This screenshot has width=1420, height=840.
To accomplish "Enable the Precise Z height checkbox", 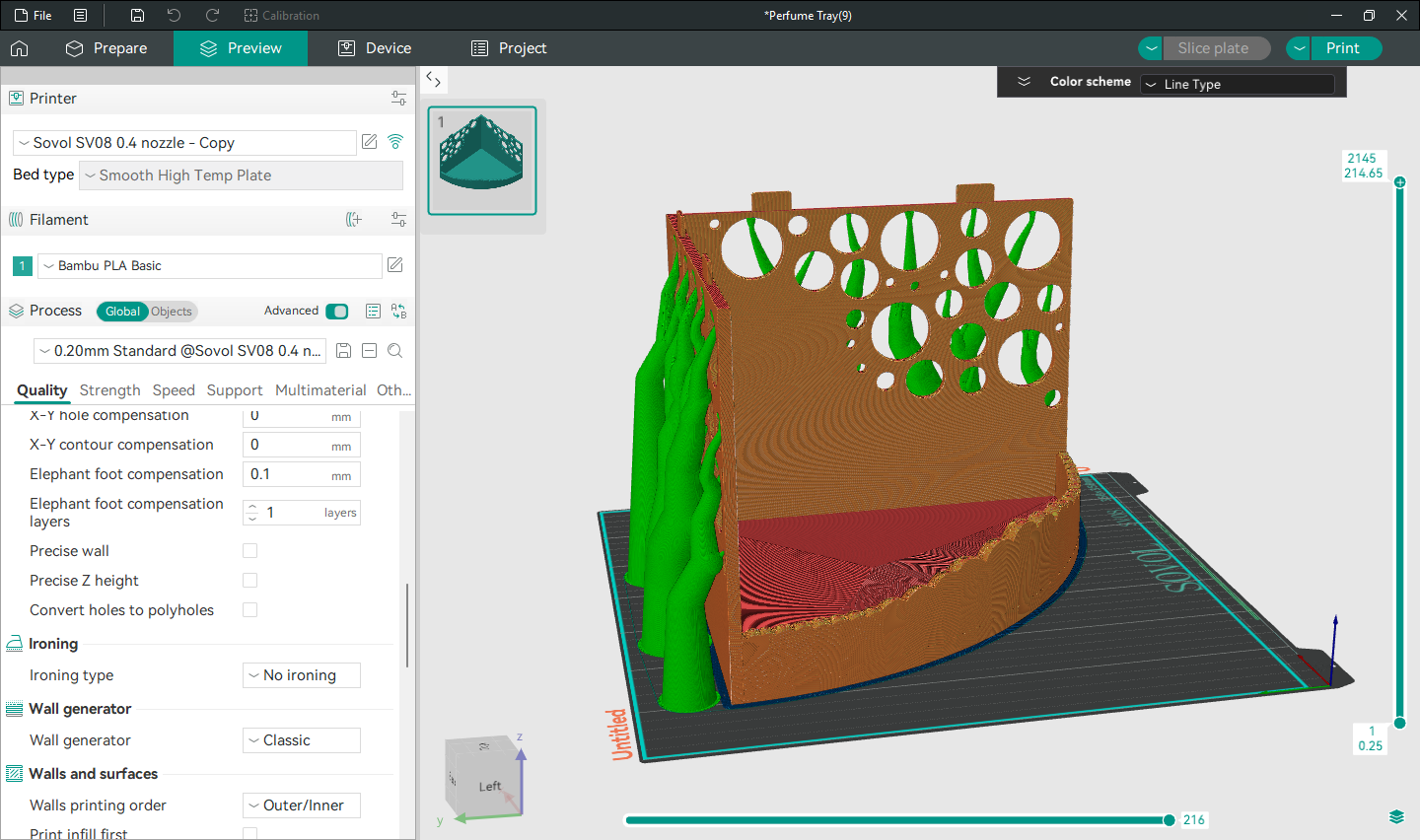I will 250,581.
